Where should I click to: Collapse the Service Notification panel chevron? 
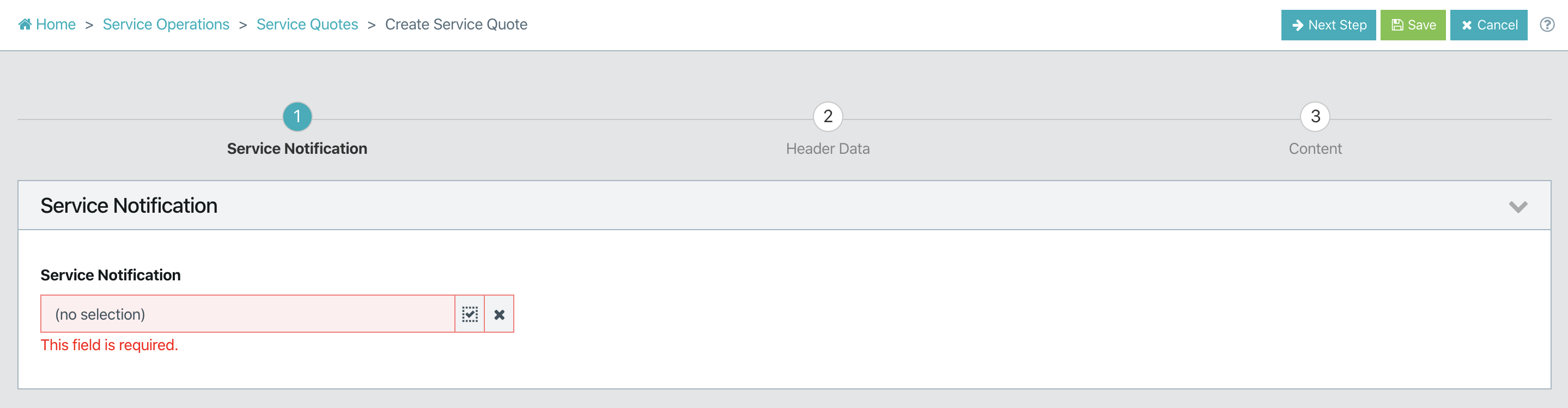[1518, 206]
